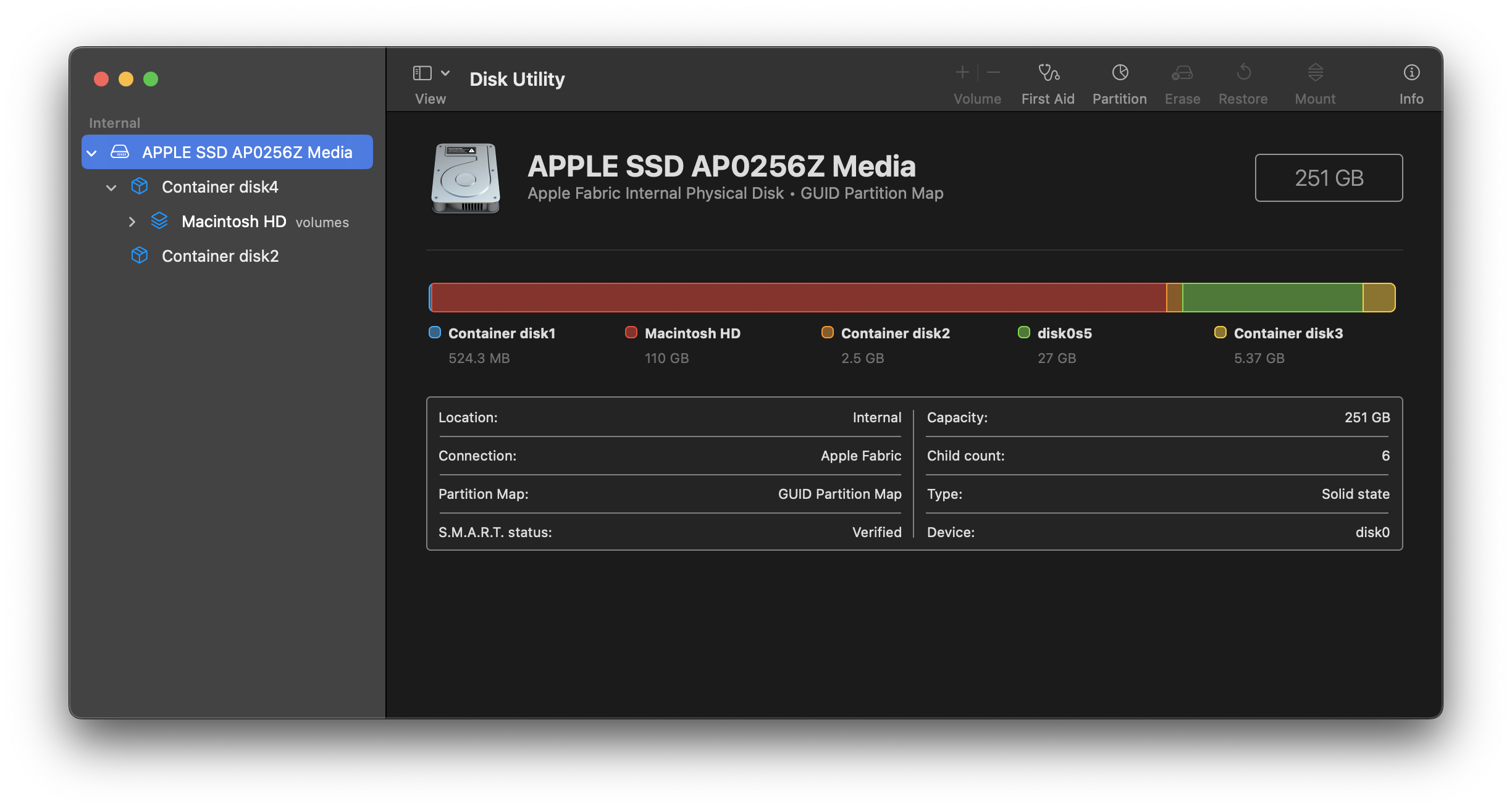
Task: Click the green disk0s5 bar segment
Action: pyautogui.click(x=1272, y=298)
